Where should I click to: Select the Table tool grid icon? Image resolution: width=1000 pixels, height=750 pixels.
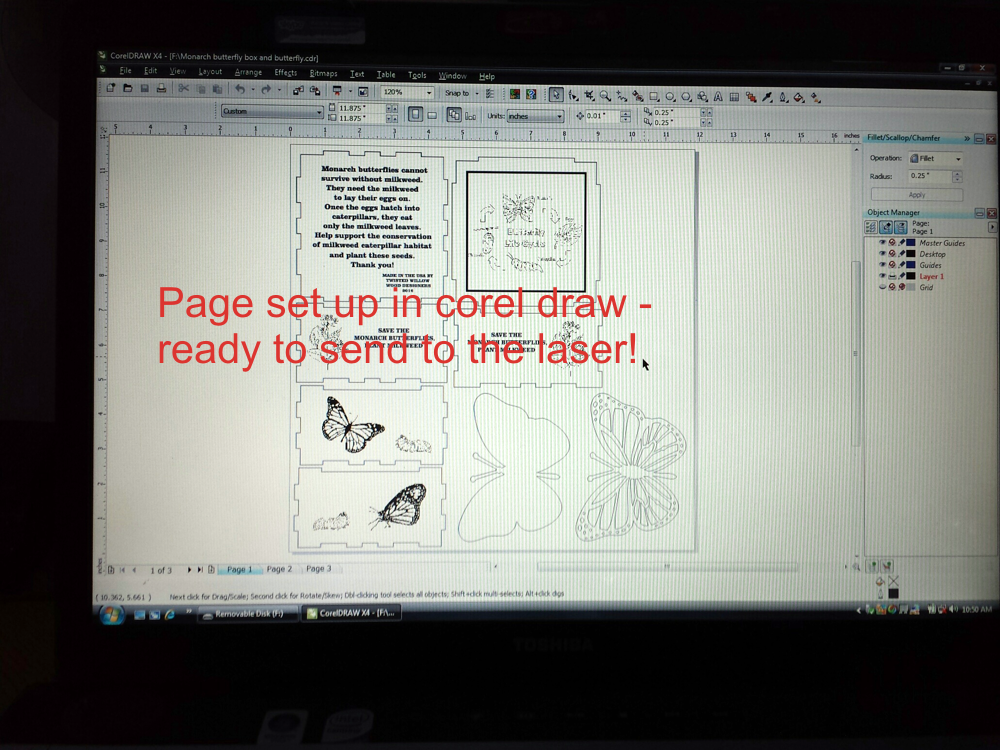[734, 97]
